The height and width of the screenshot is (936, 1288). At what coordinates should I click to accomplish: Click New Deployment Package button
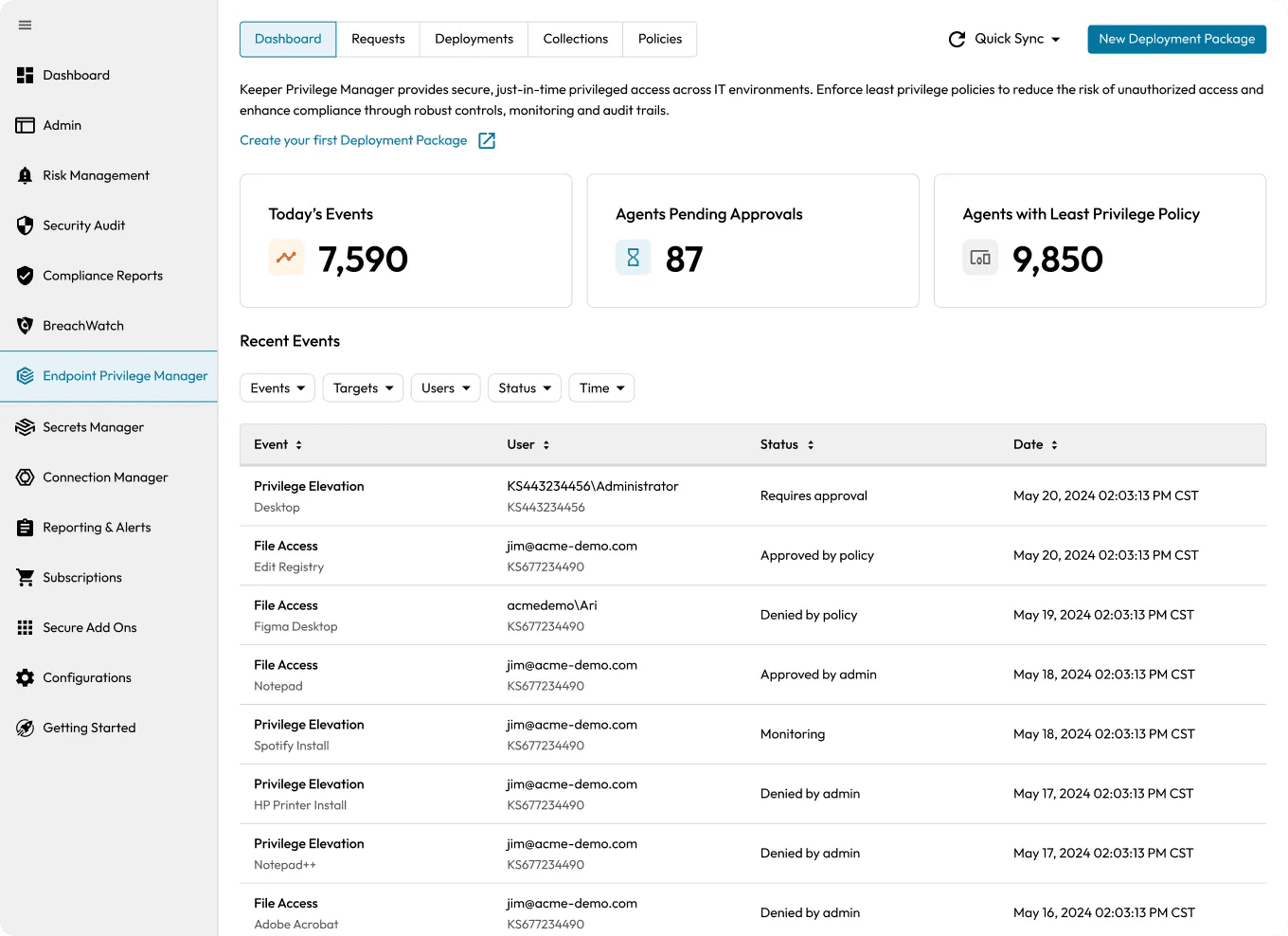tap(1176, 39)
